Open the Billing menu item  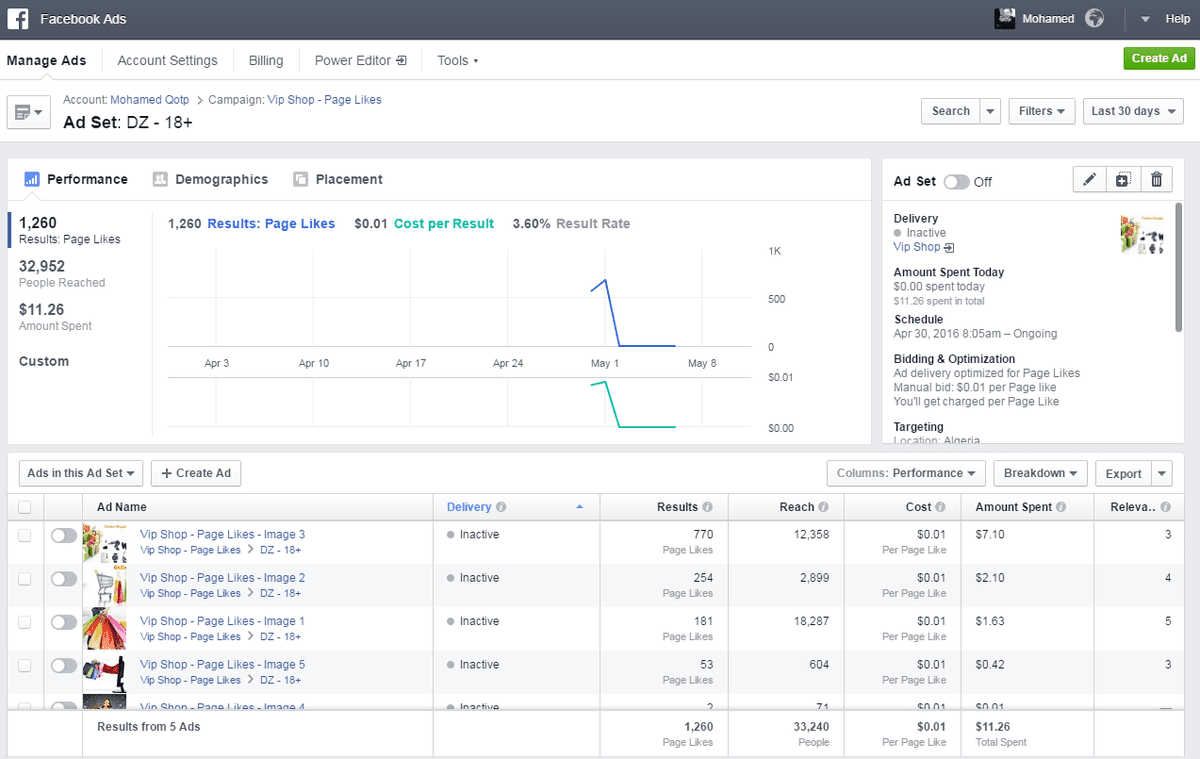click(x=266, y=61)
